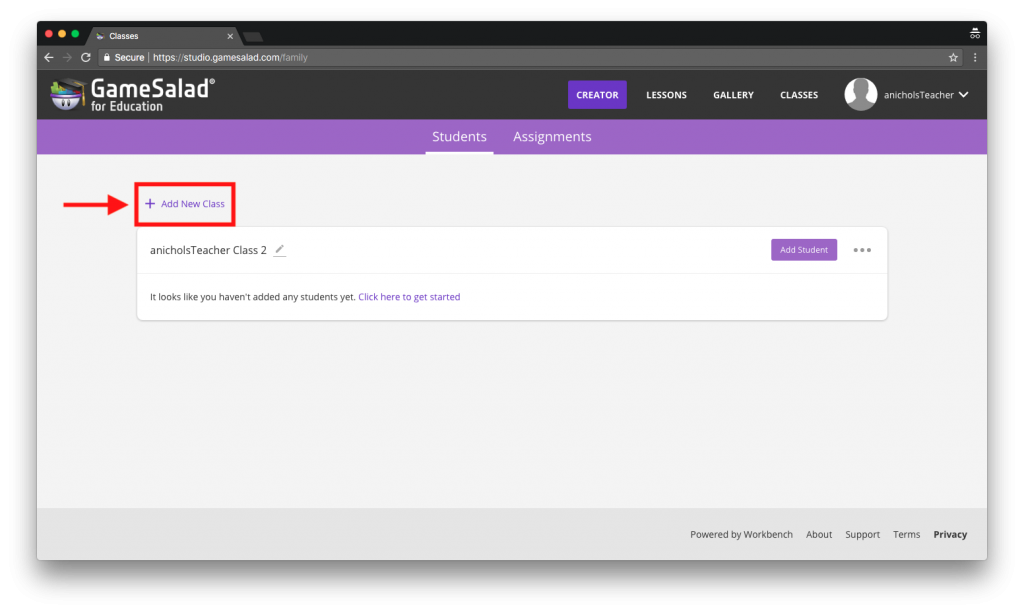Open the Privacy footer link

tap(950, 534)
